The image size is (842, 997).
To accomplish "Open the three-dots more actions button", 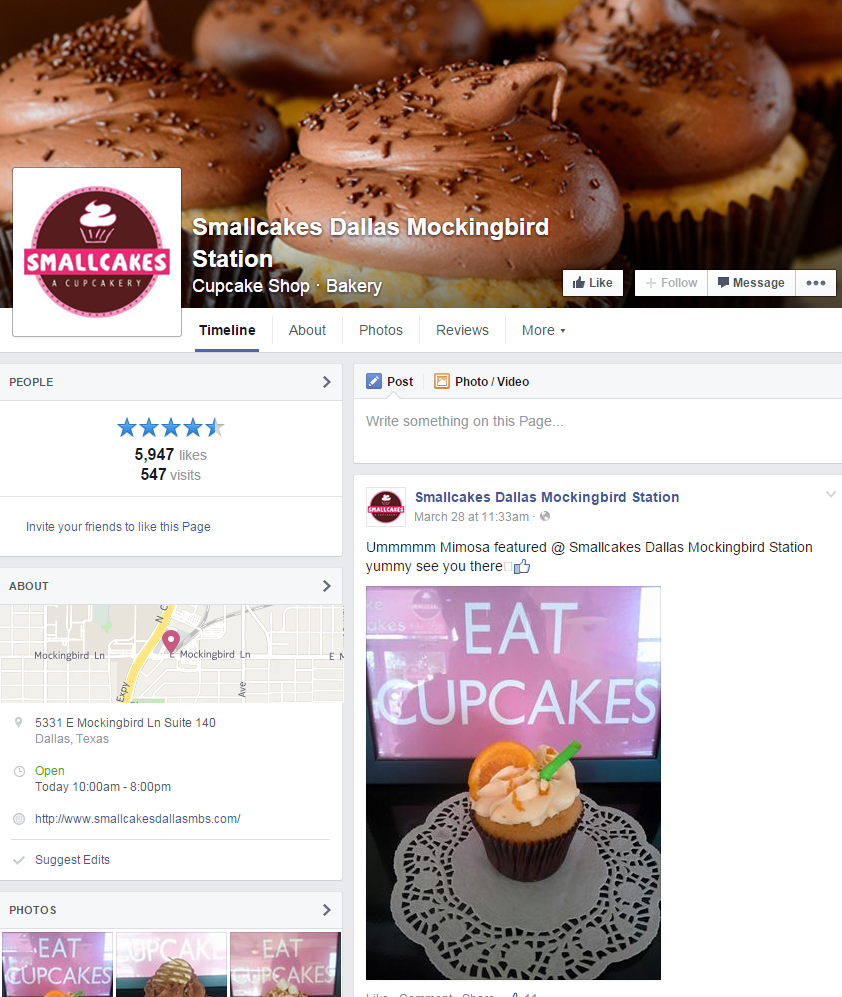I will click(x=815, y=283).
